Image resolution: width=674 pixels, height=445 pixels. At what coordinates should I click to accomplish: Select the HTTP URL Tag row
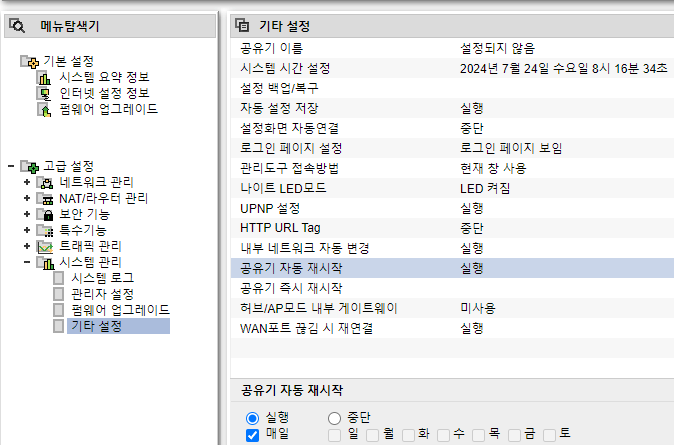point(452,228)
